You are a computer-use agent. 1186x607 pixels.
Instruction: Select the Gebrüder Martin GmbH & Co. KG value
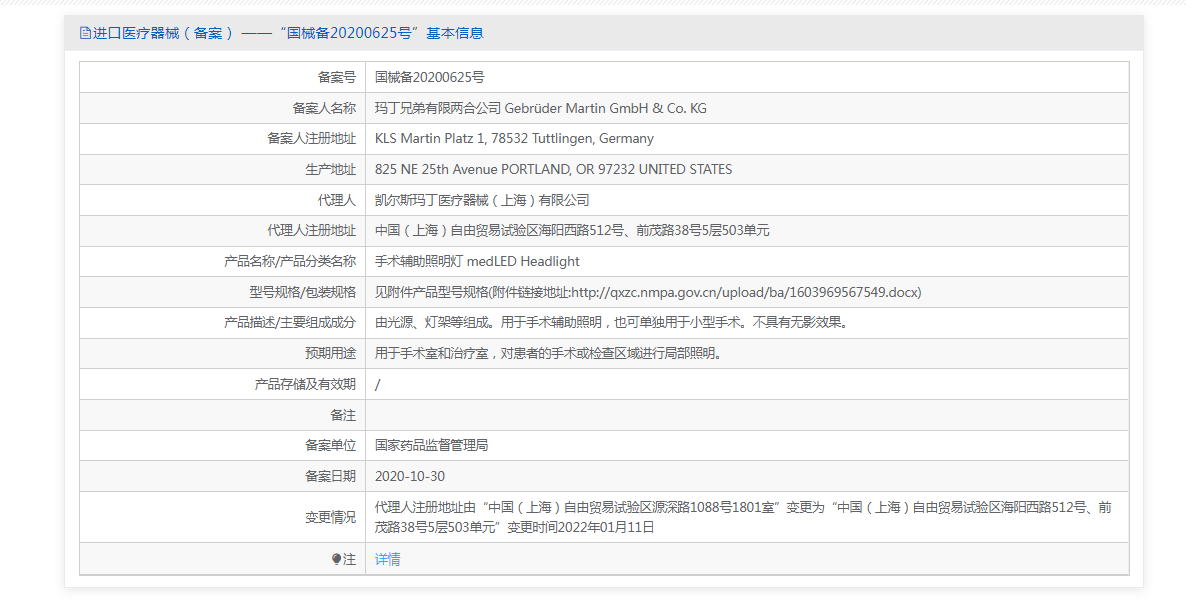tap(541, 108)
